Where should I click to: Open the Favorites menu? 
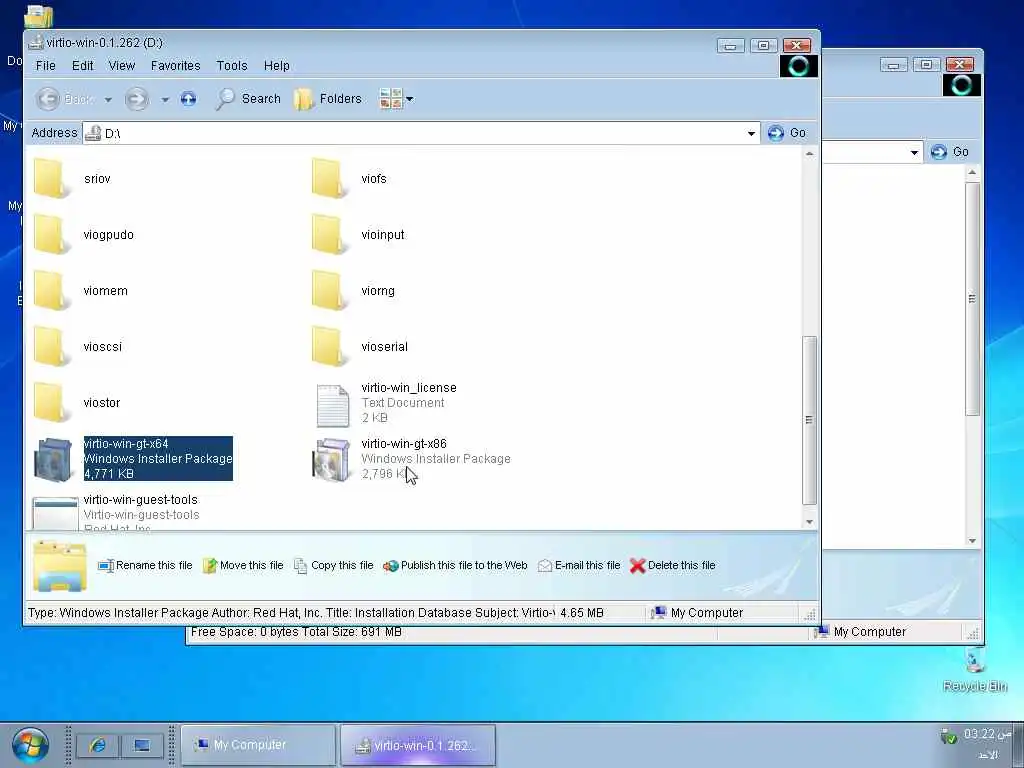pyautogui.click(x=176, y=66)
